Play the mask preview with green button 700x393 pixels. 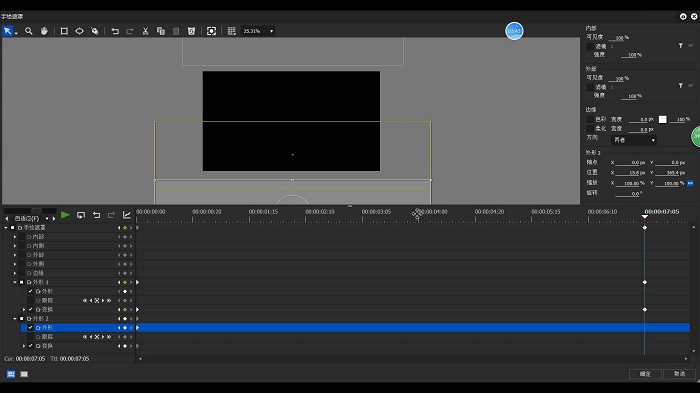[x=65, y=215]
